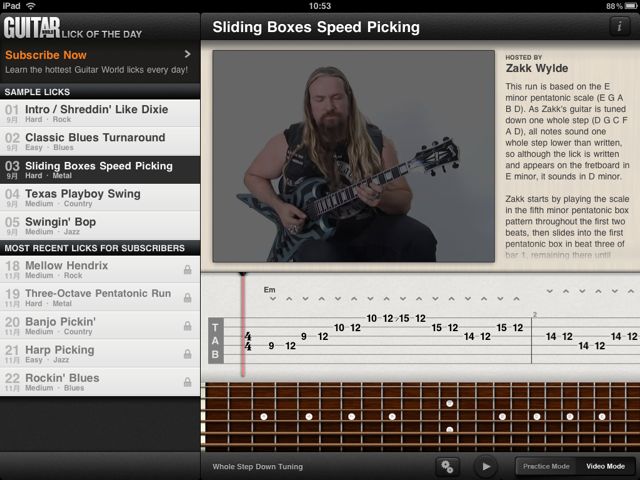Click the Wi-Fi status icon

31,6
